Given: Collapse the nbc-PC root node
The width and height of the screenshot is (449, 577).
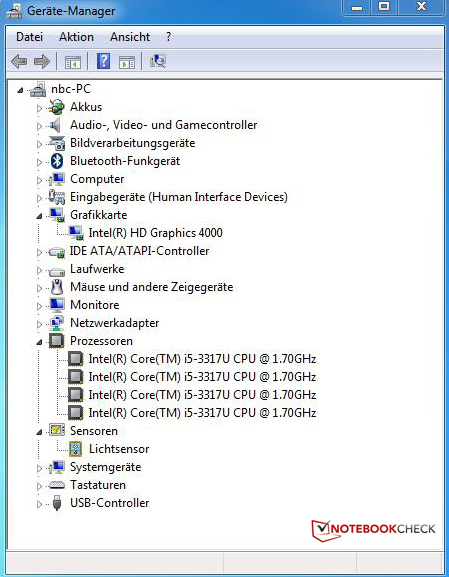Looking at the screenshot, I should click(x=20, y=90).
